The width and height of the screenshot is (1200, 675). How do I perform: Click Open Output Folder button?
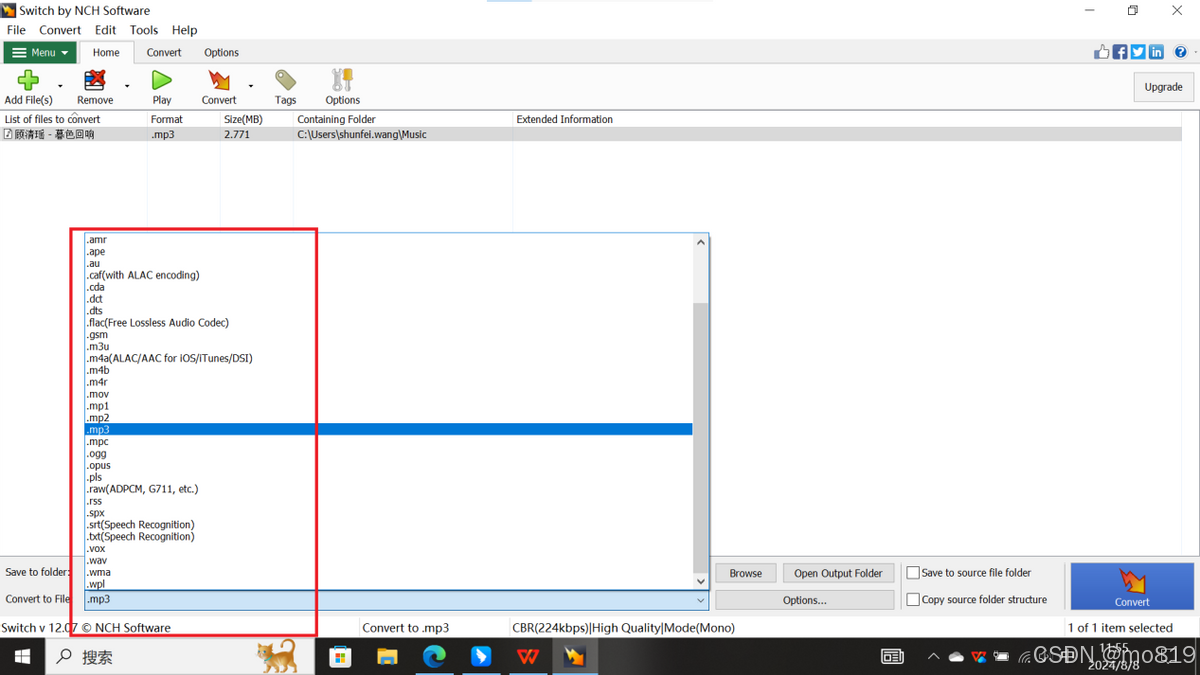point(838,573)
